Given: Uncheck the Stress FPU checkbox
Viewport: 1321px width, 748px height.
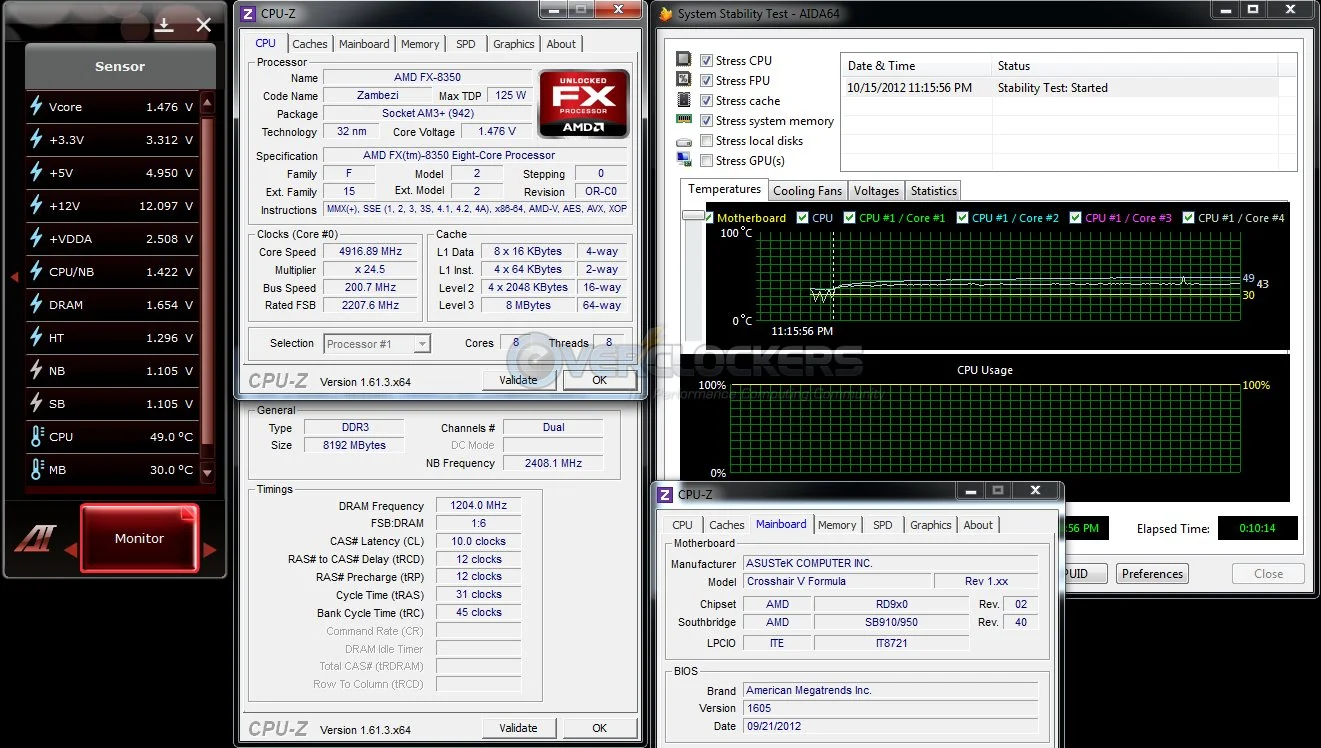Looking at the screenshot, I should pyautogui.click(x=707, y=81).
